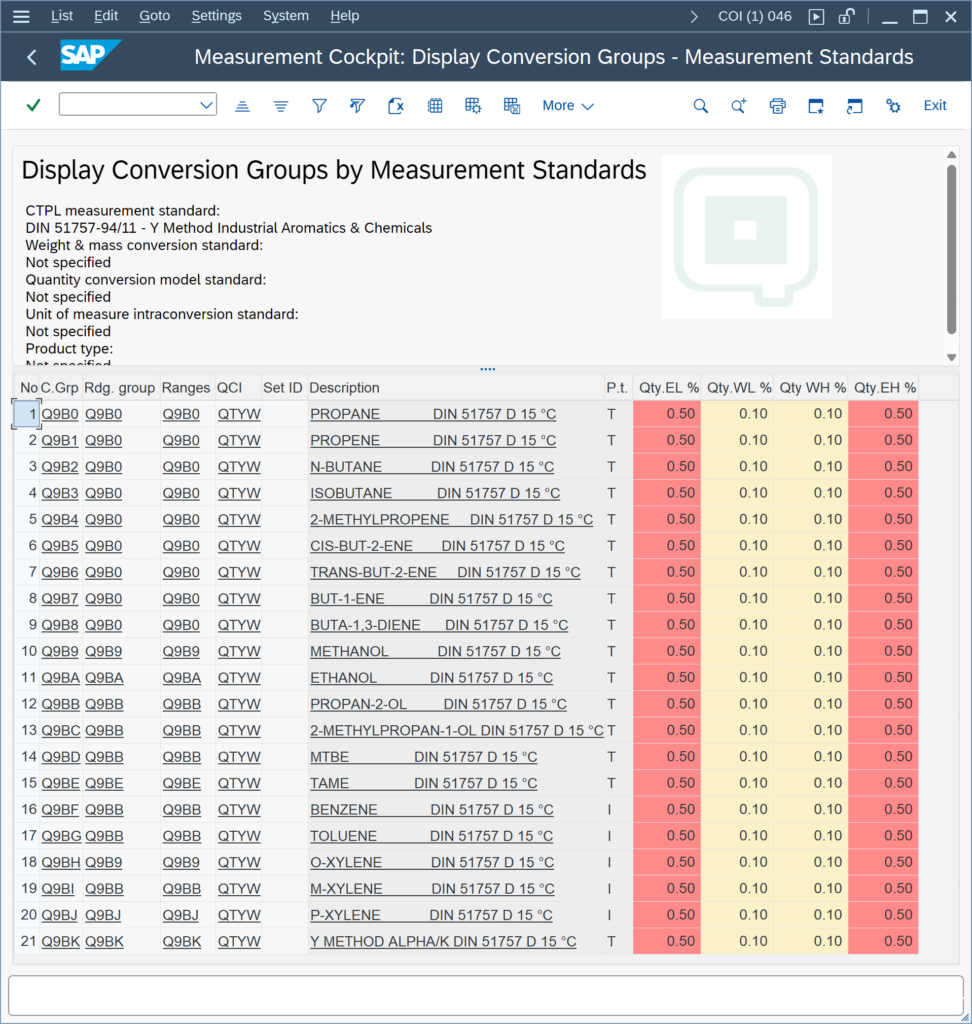Click the SAP logo
The image size is (972, 1024).
[90, 56]
